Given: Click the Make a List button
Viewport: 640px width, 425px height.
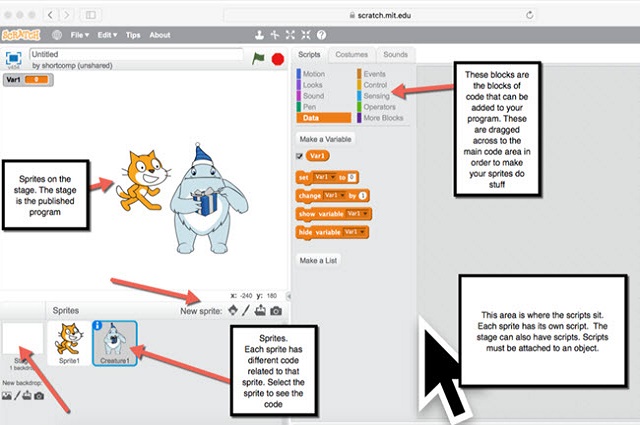Looking at the screenshot, I should [x=318, y=260].
